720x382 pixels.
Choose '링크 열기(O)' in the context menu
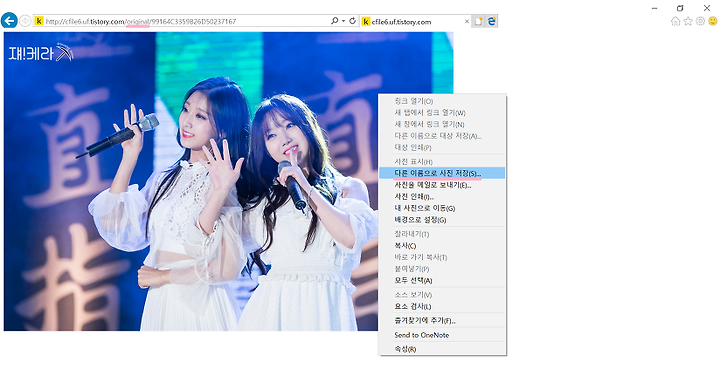click(442, 101)
